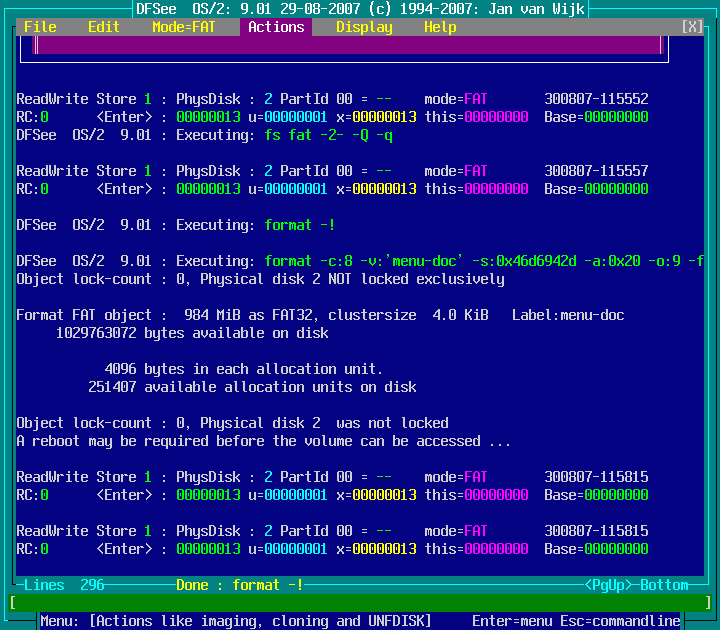
Task: Click the purple bar at top of output
Action: (x=348, y=45)
